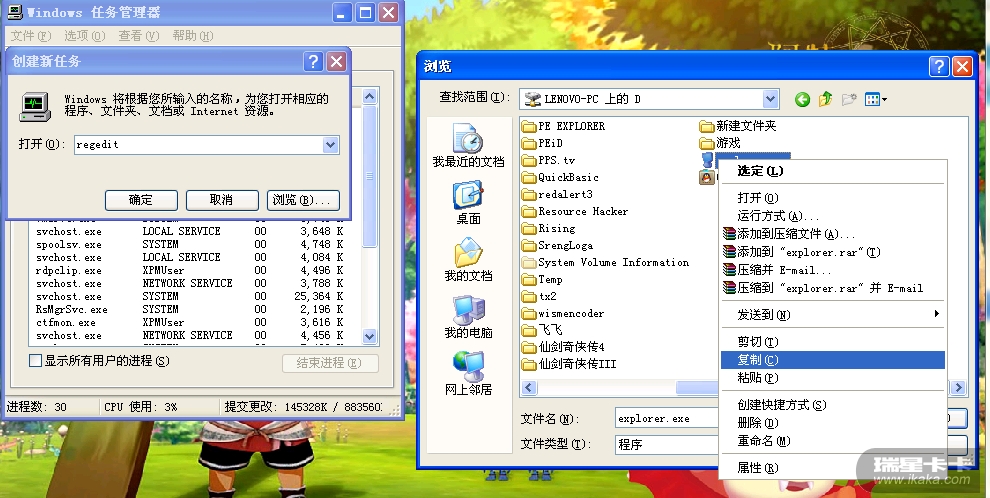The width and height of the screenshot is (990, 498).
Task: Select the PPS.tv folder
Action: point(549,160)
